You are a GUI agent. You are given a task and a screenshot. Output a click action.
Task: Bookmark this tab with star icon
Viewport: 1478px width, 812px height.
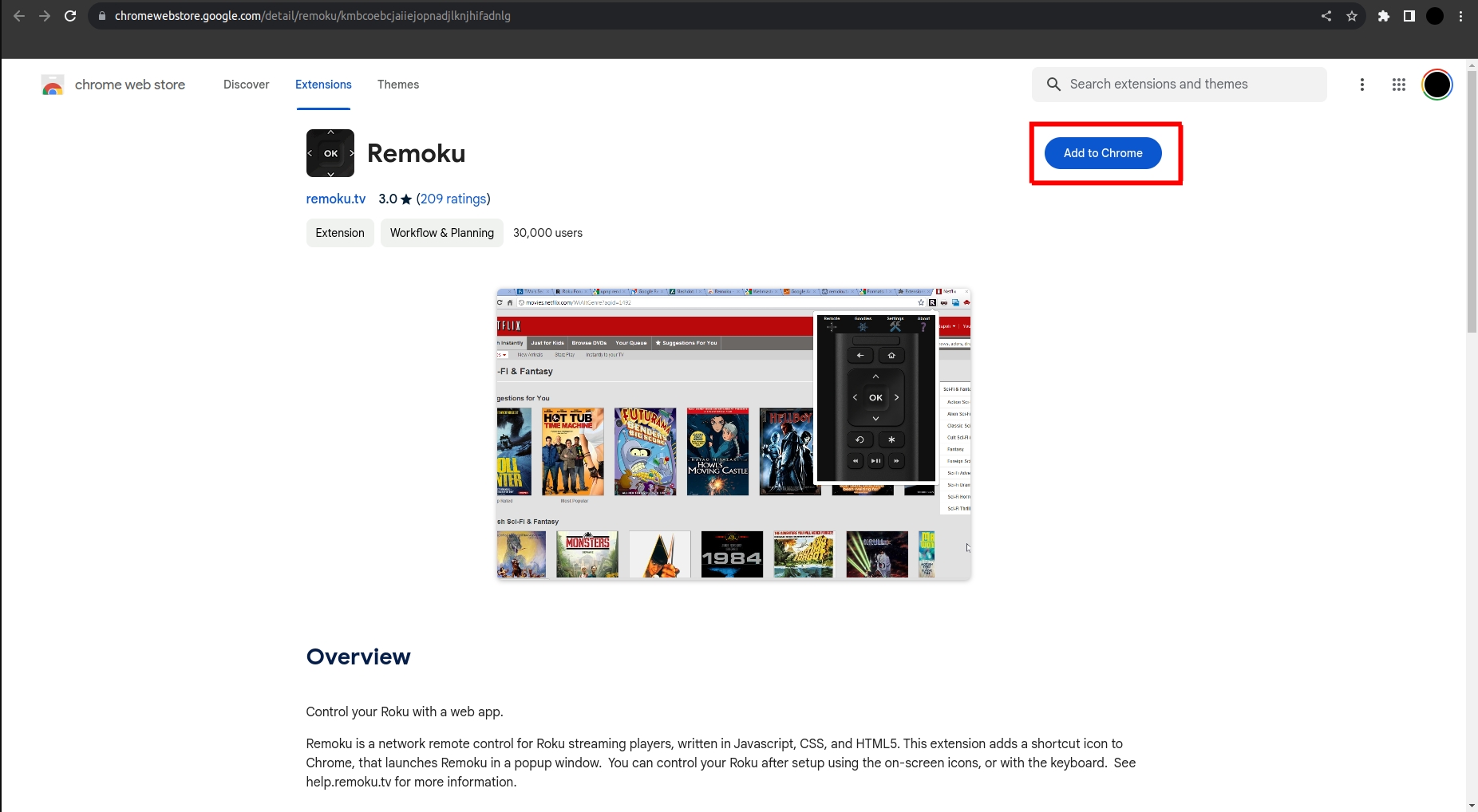pos(1352,16)
